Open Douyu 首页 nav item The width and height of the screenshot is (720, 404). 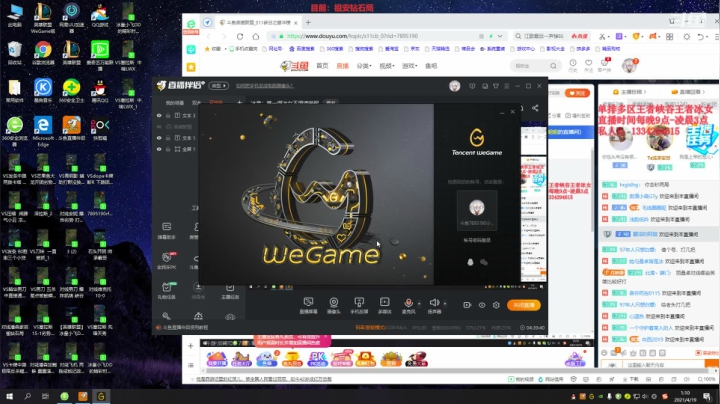click(x=322, y=66)
